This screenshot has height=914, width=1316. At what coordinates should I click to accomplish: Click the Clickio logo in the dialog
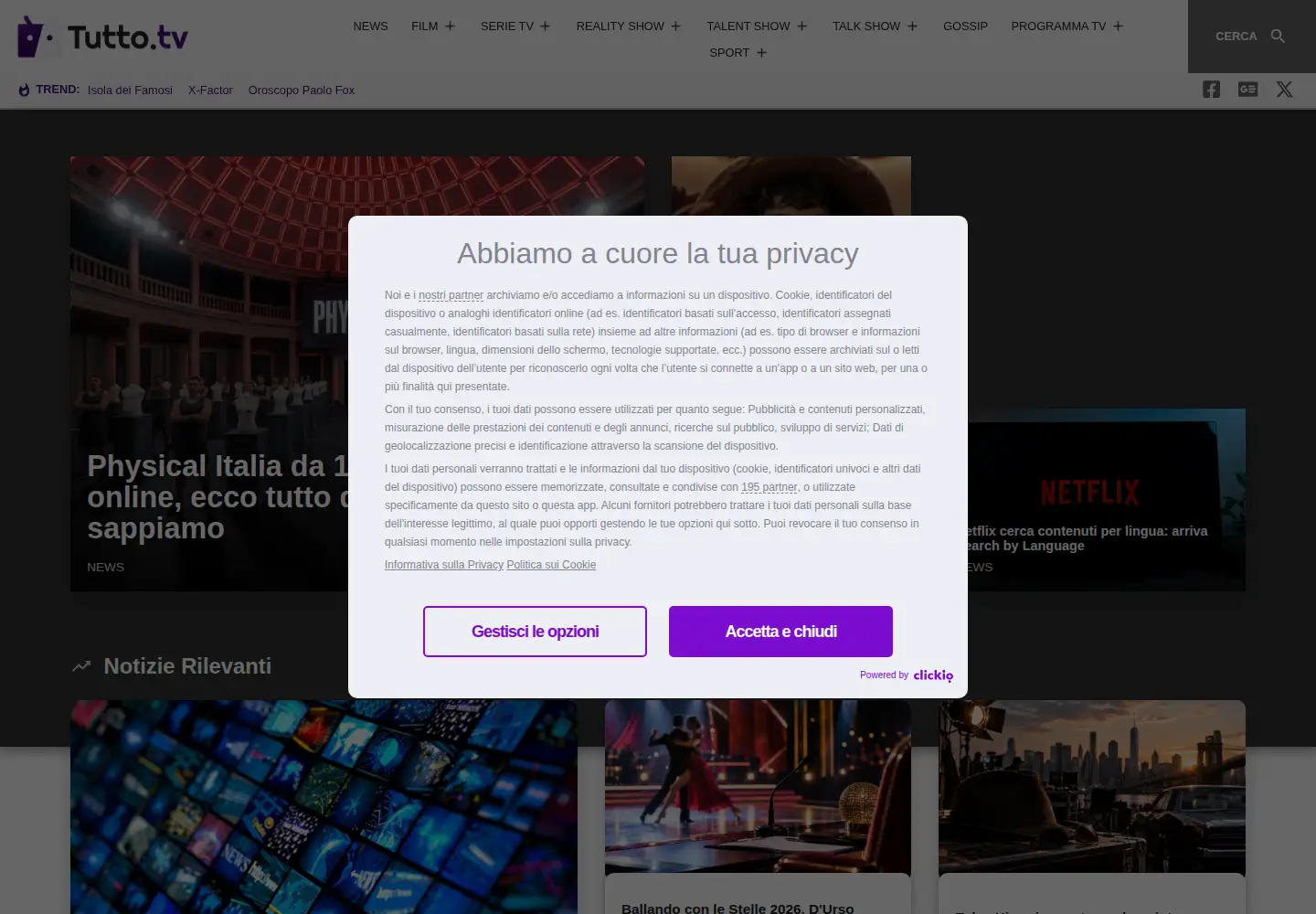[x=933, y=675]
